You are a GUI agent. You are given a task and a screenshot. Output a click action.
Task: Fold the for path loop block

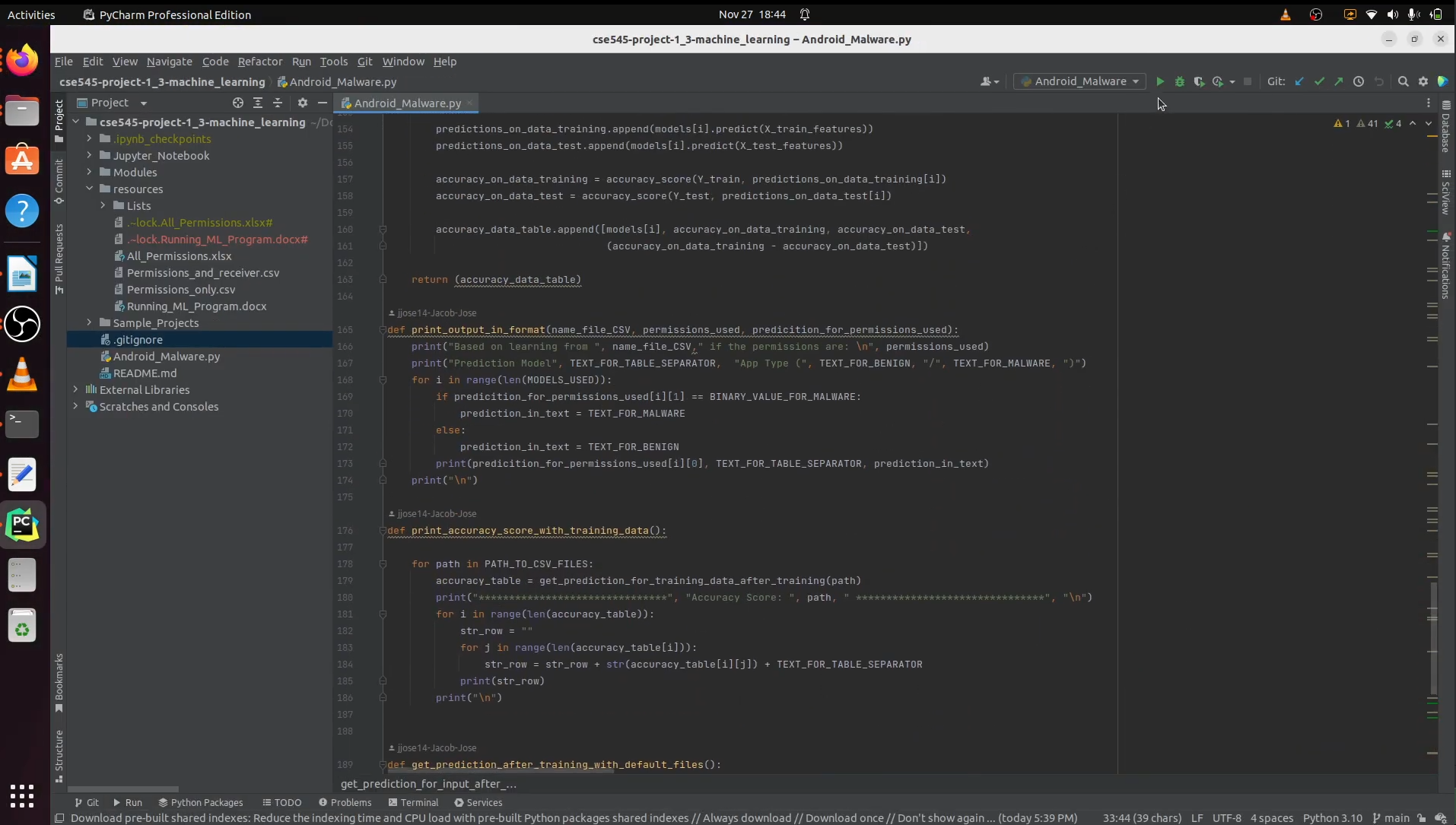tap(383, 563)
